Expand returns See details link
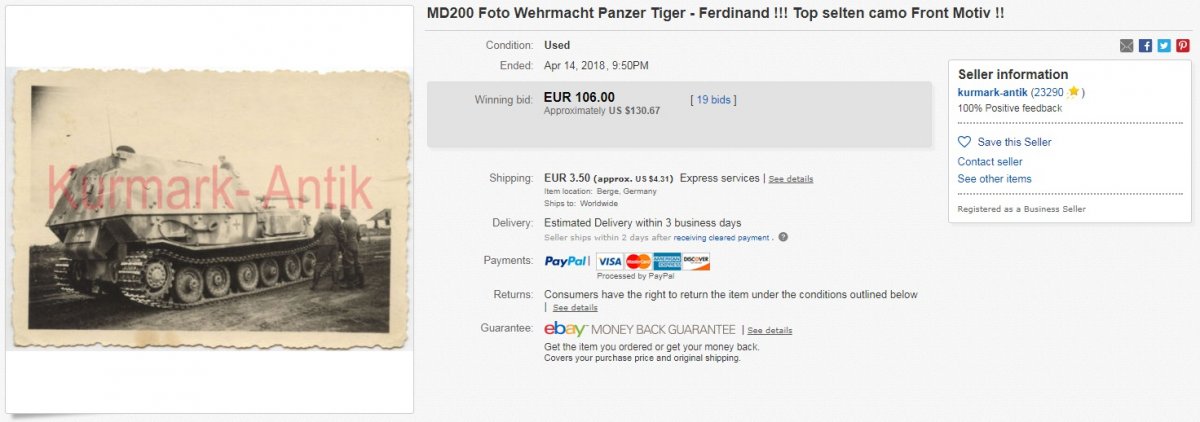1200x422 pixels. tap(575, 308)
